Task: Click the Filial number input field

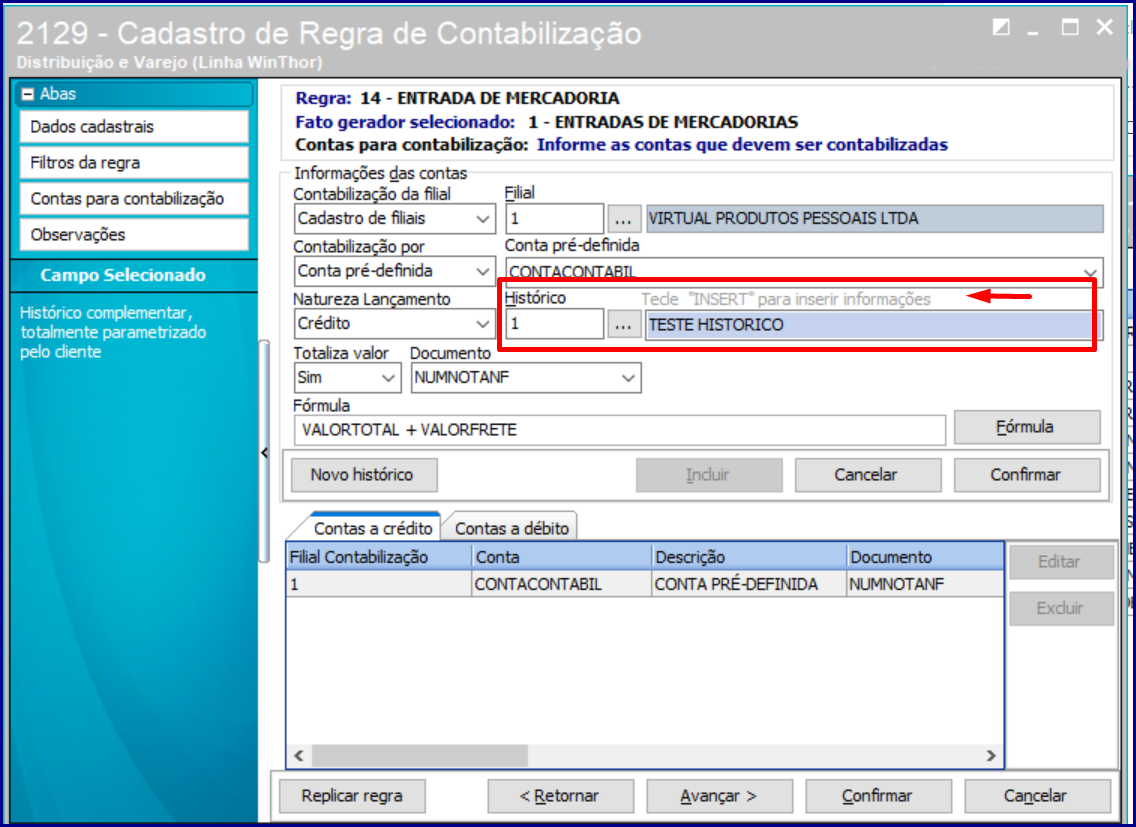Action: point(554,219)
